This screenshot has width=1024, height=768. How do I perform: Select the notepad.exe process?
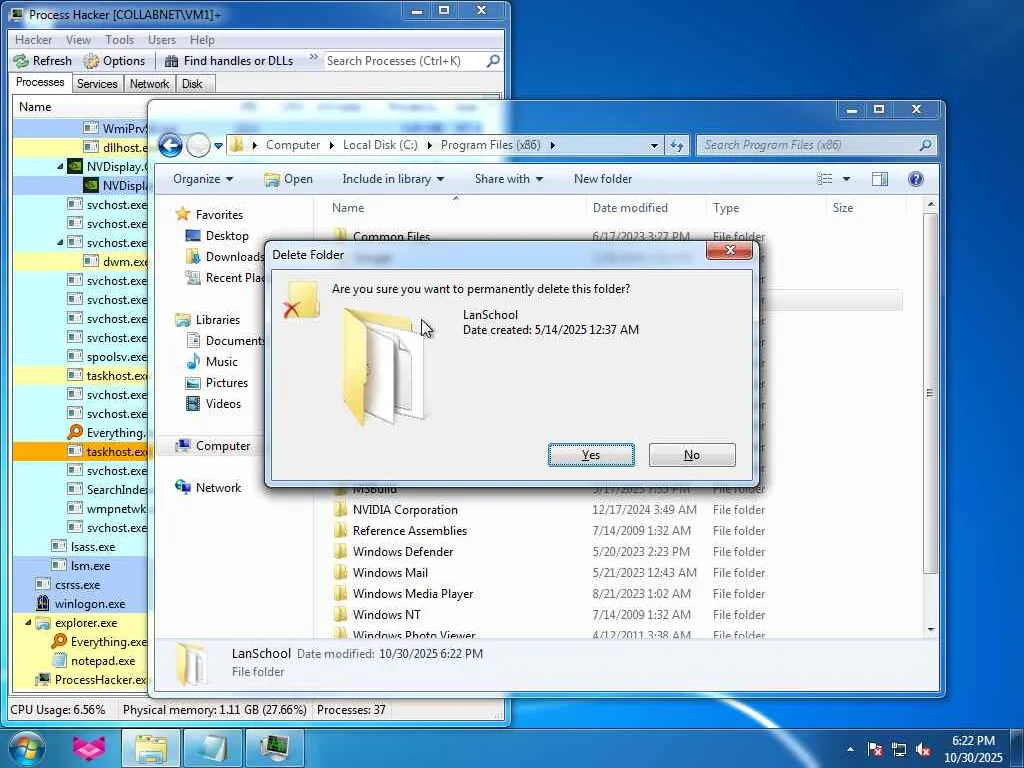click(103, 661)
